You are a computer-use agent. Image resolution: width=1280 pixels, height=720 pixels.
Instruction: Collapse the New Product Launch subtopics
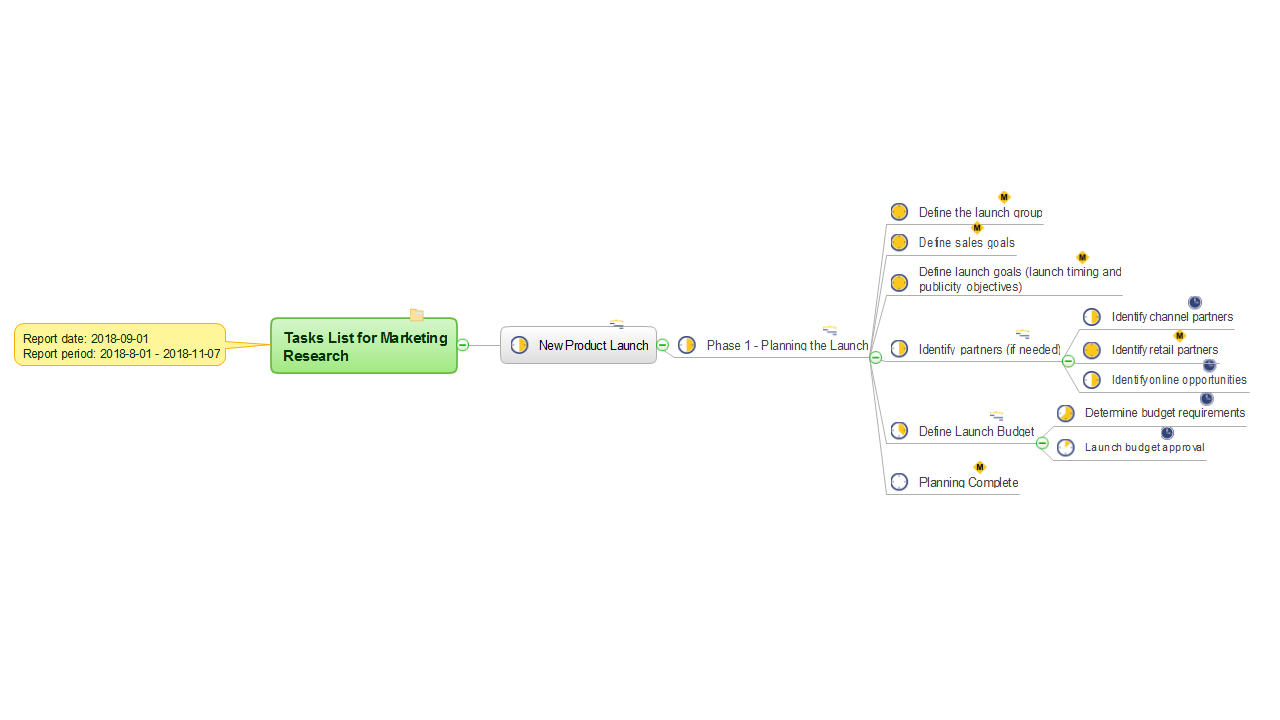tap(663, 345)
